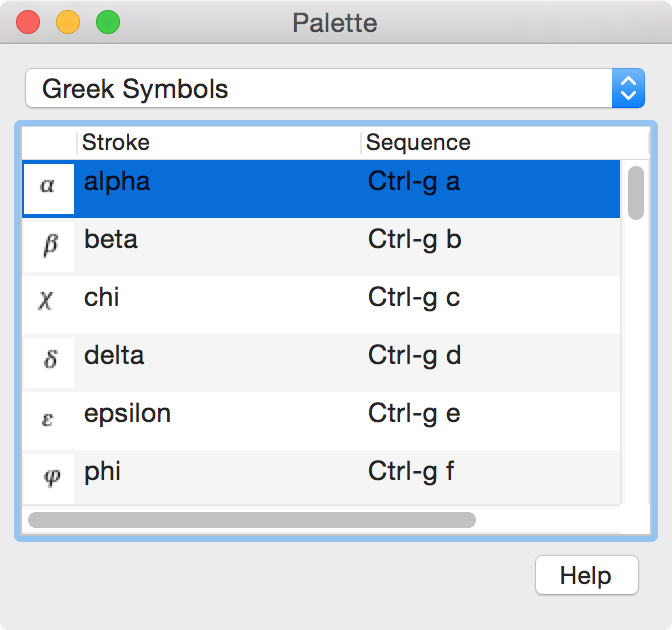Select the alpha symbol icon
Viewport: 672px width, 630px height.
[48, 189]
